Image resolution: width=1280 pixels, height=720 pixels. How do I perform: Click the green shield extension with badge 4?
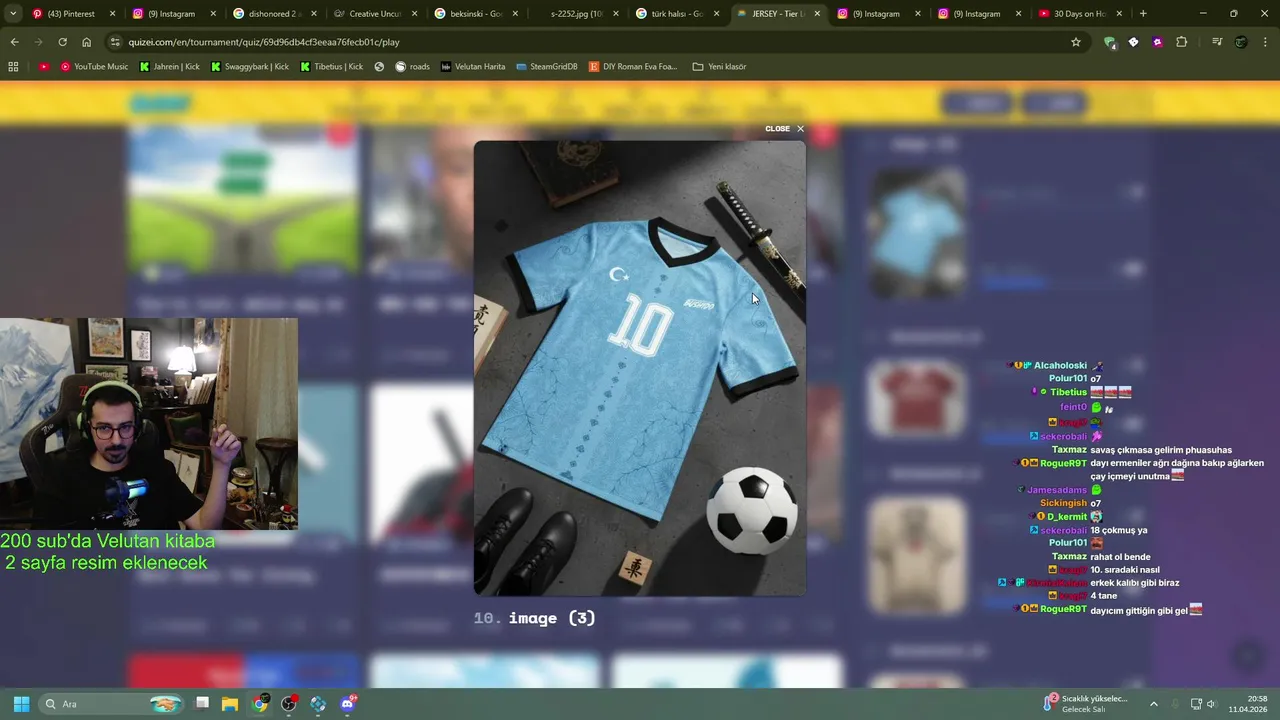1110,42
